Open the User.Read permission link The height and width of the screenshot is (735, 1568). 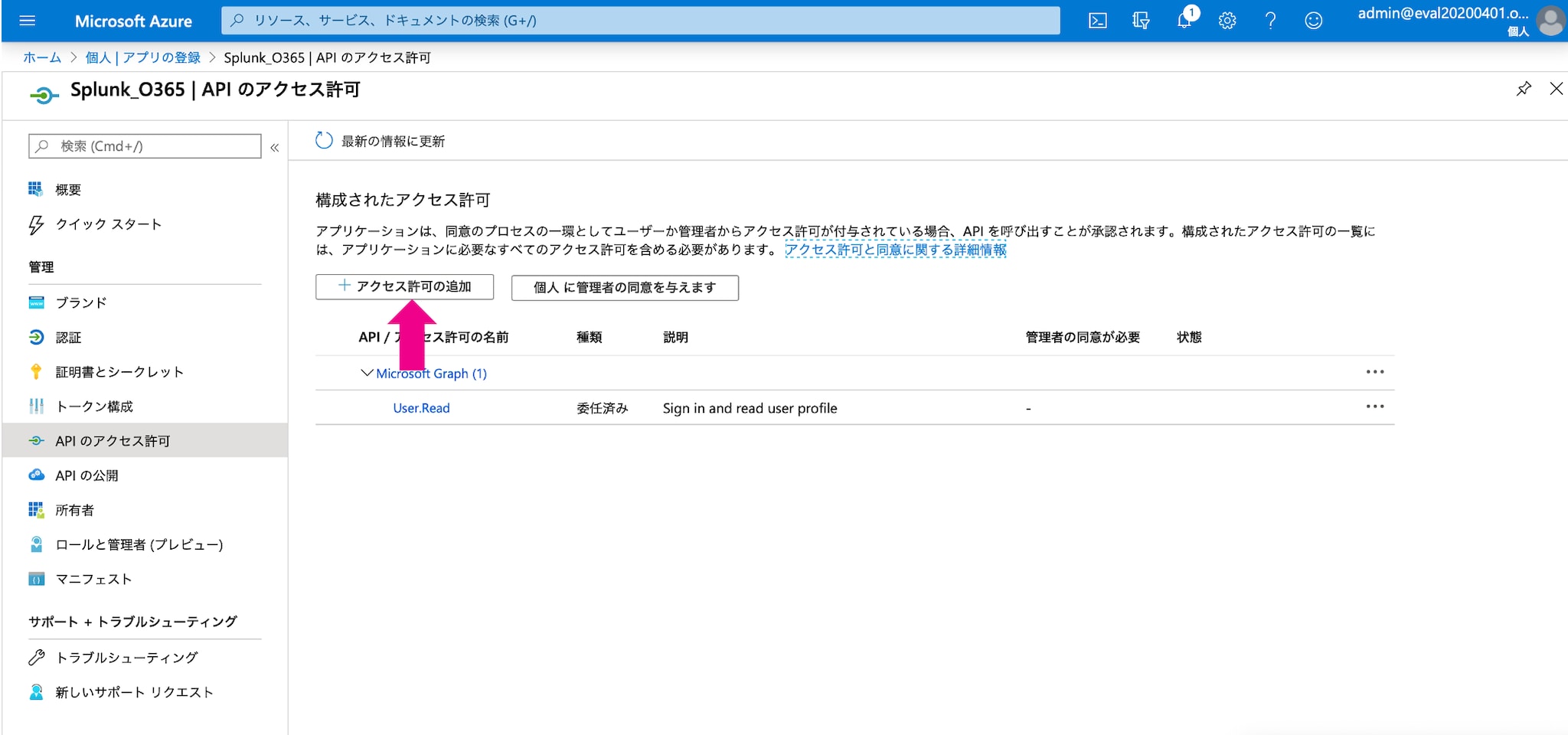coord(421,408)
